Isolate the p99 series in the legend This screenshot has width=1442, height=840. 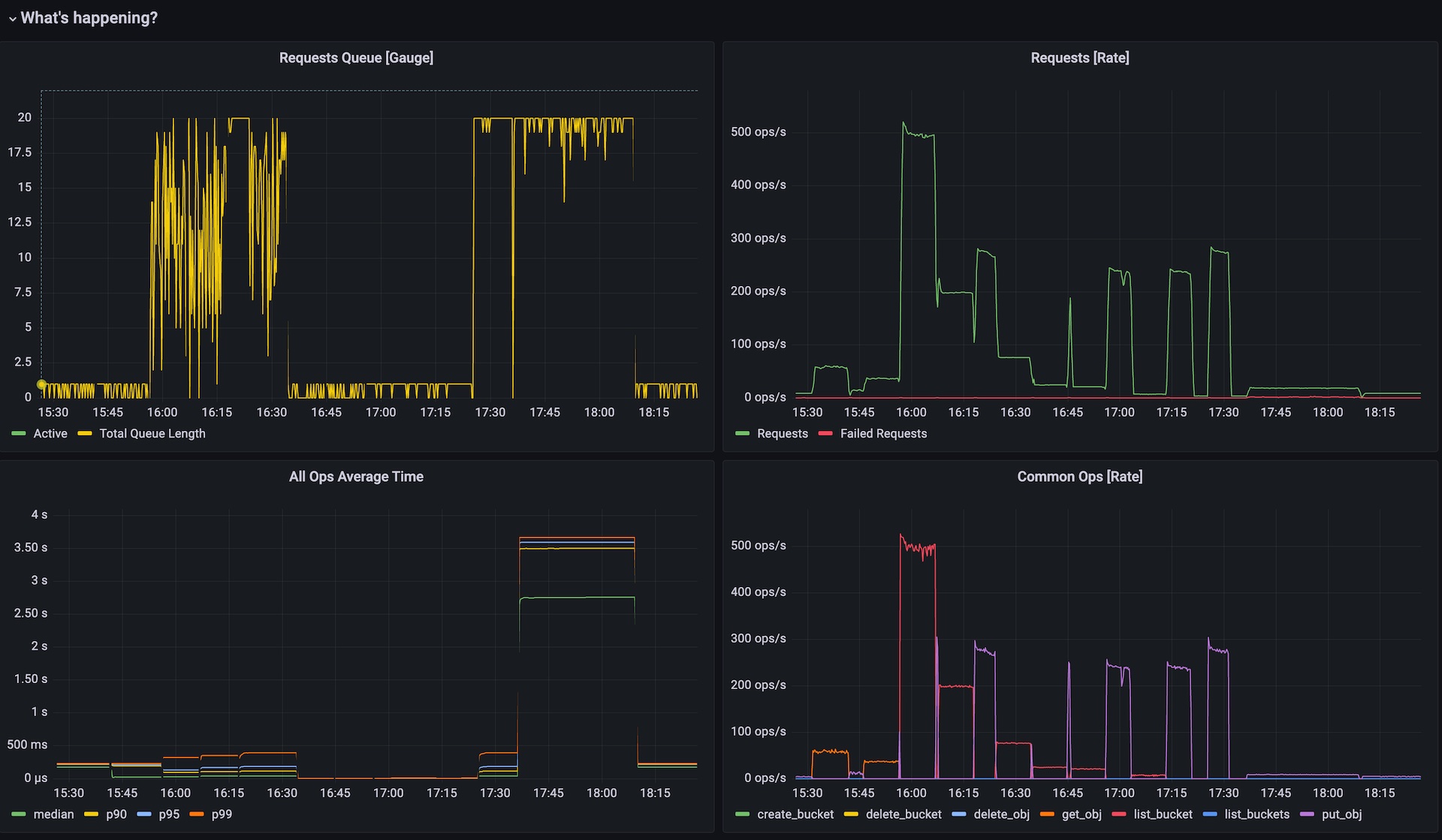222,814
